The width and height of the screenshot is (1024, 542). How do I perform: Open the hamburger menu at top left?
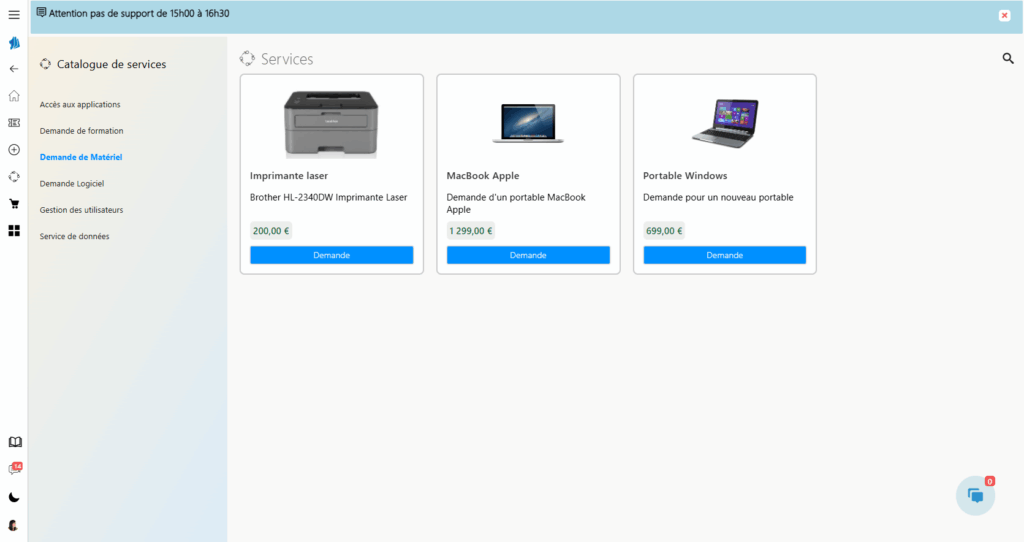[x=14, y=15]
